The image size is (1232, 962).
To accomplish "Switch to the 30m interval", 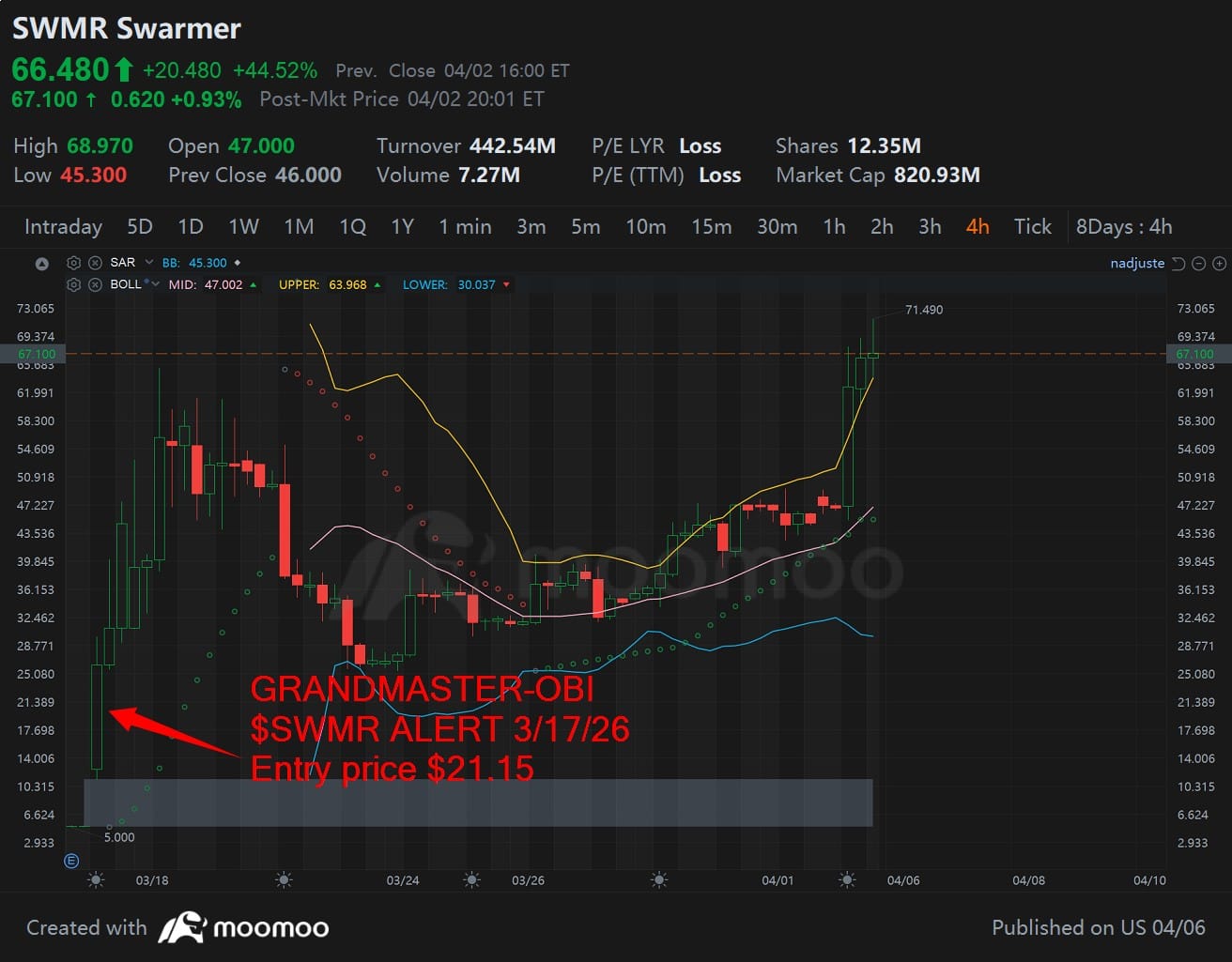I will tap(778, 227).
